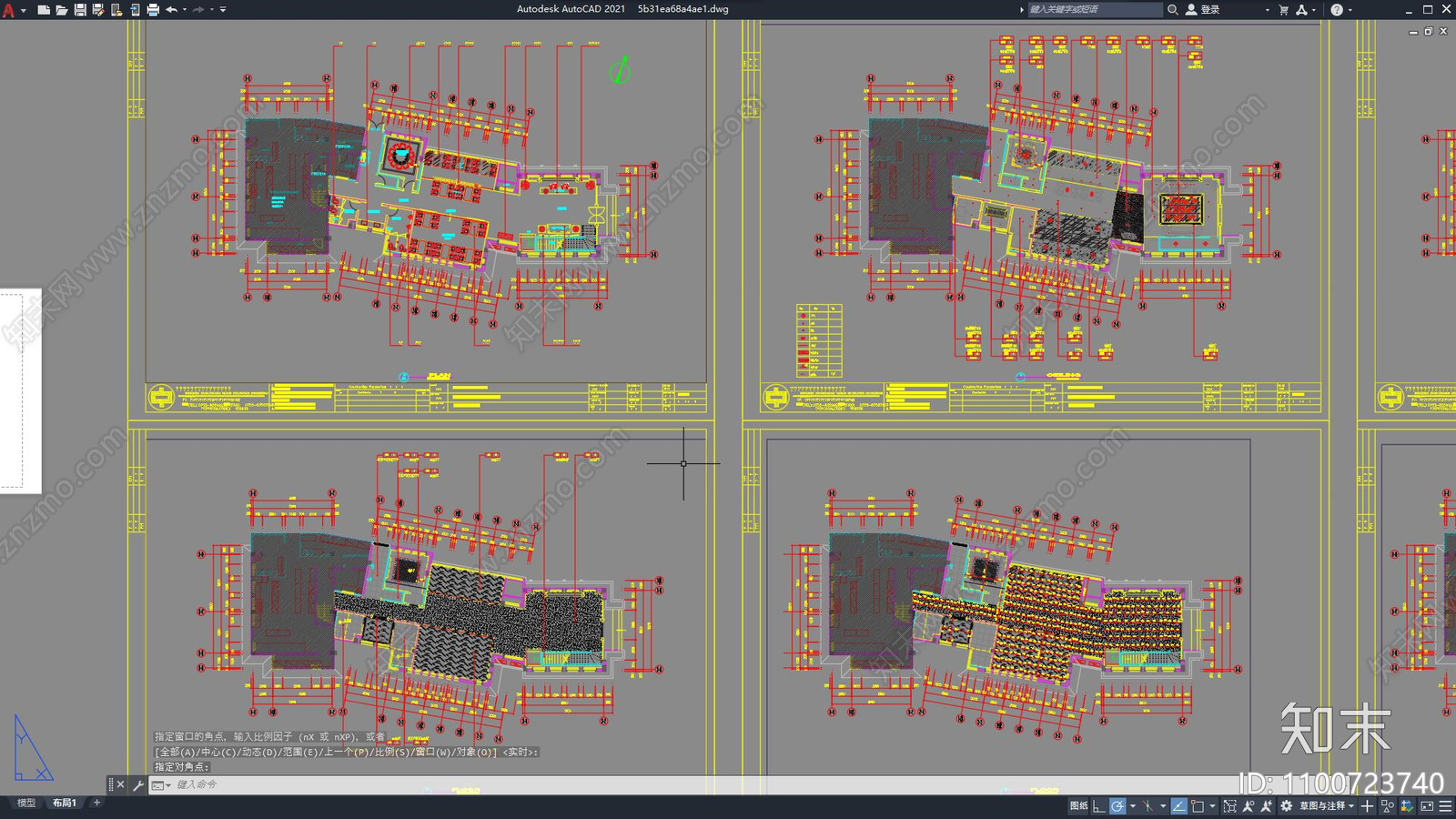Open from Web & Mobile icon
The width and height of the screenshot is (1456, 819).
(116, 10)
